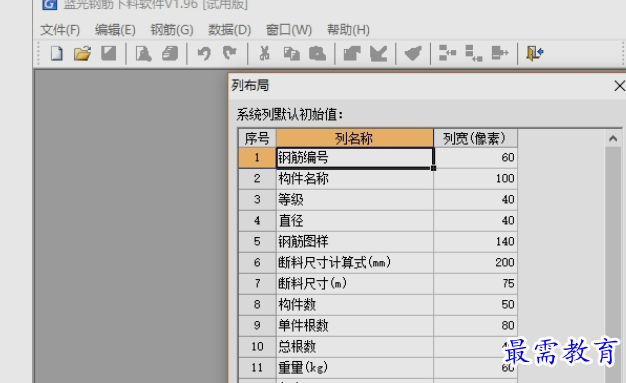Click width value 75 for 断料尺寸(m)
The width and height of the screenshot is (626, 383).
point(475,284)
